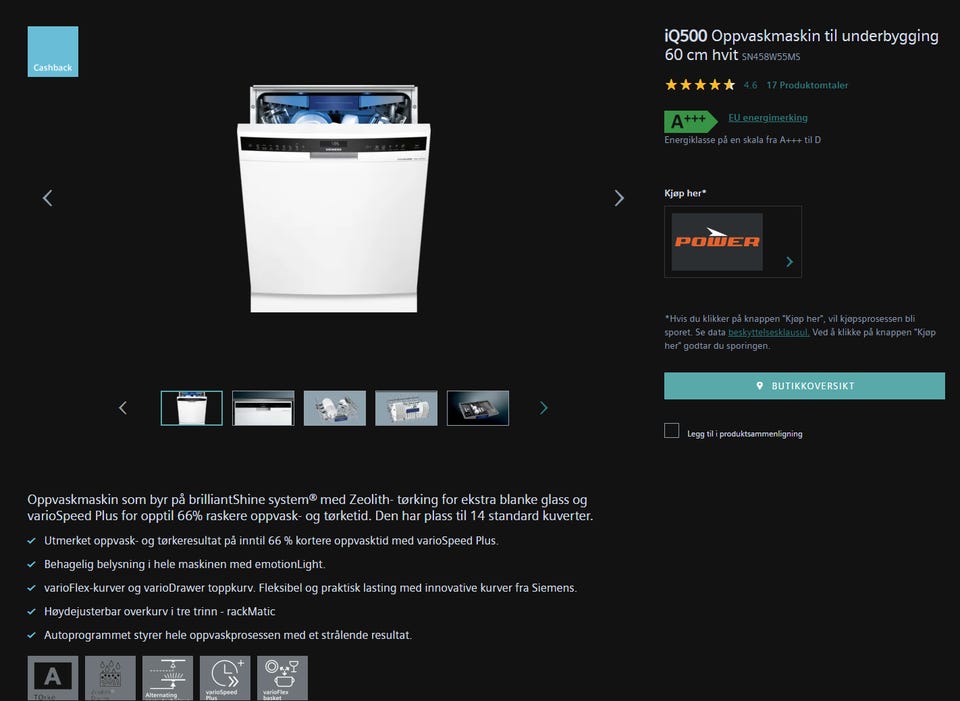Click the A+++ energy class label
Image resolution: width=960 pixels, height=701 pixels.
(x=691, y=121)
